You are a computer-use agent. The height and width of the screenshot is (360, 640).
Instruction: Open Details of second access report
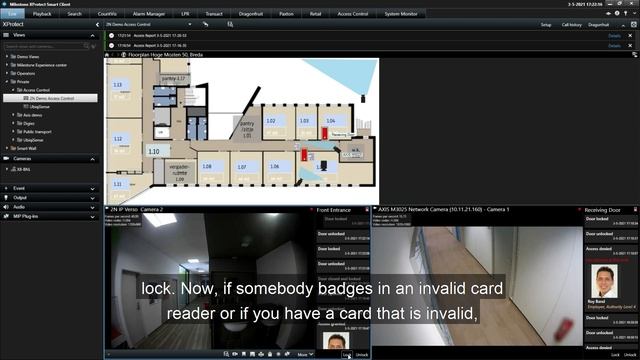point(614,46)
